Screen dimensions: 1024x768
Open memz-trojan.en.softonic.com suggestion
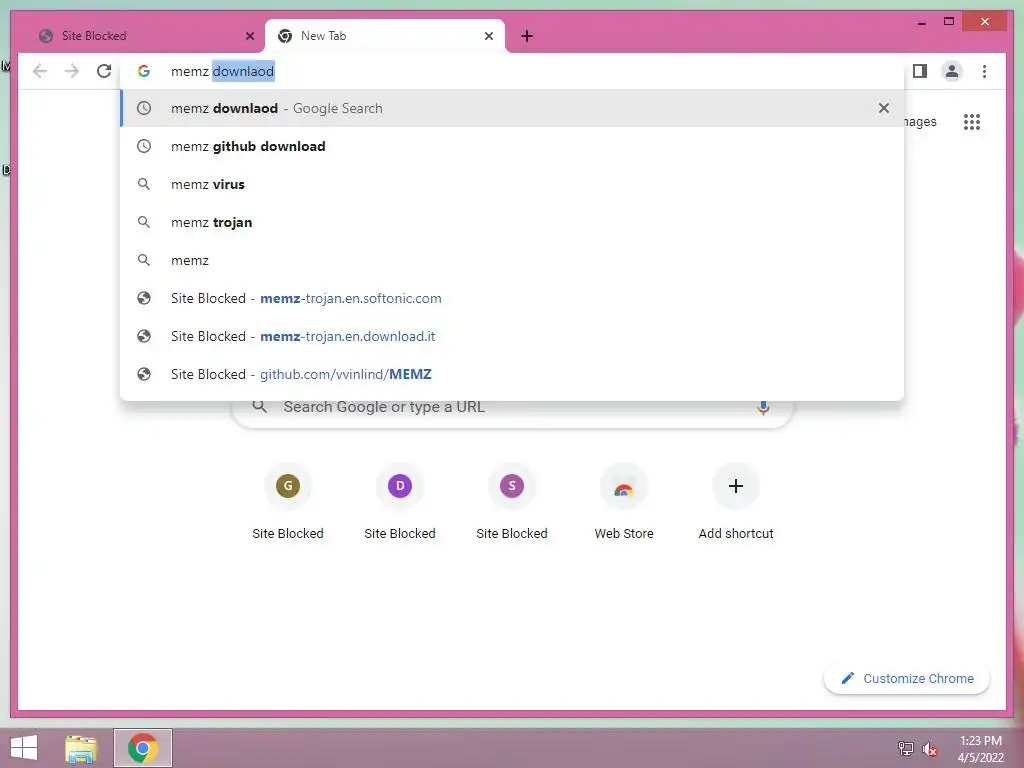point(512,298)
